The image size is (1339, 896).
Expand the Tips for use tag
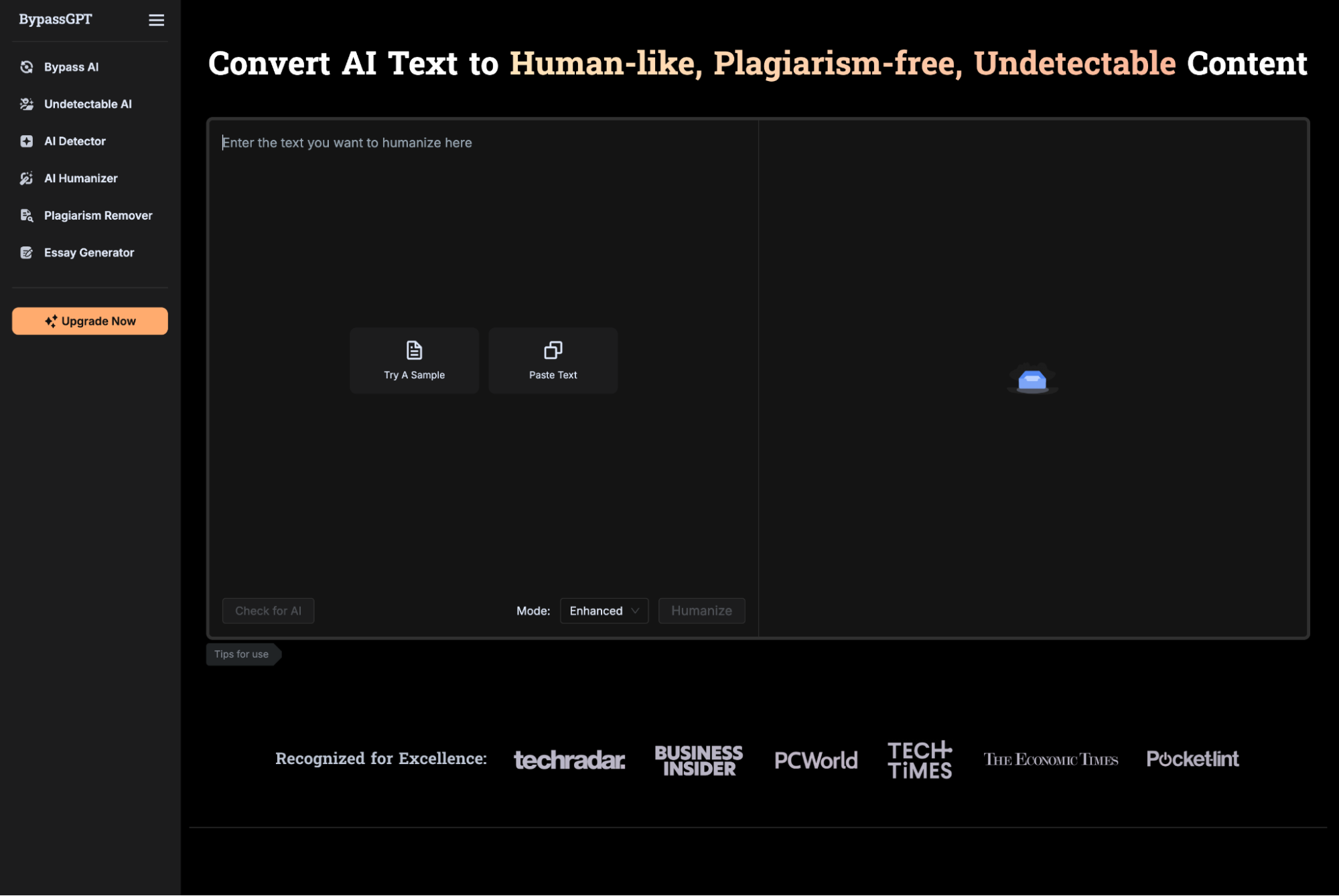coord(242,654)
